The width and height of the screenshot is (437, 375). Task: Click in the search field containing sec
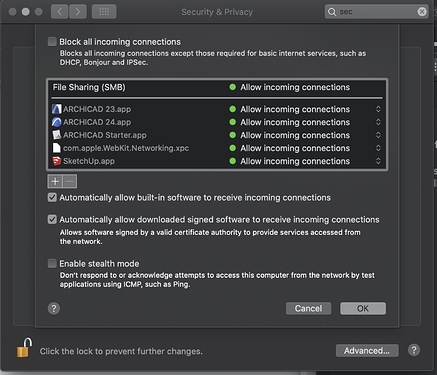[377, 12]
